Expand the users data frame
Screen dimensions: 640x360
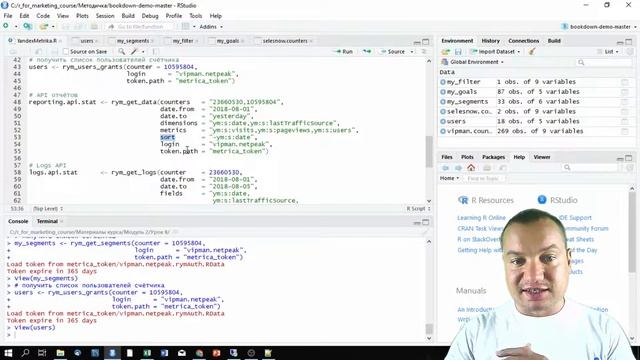point(443,121)
